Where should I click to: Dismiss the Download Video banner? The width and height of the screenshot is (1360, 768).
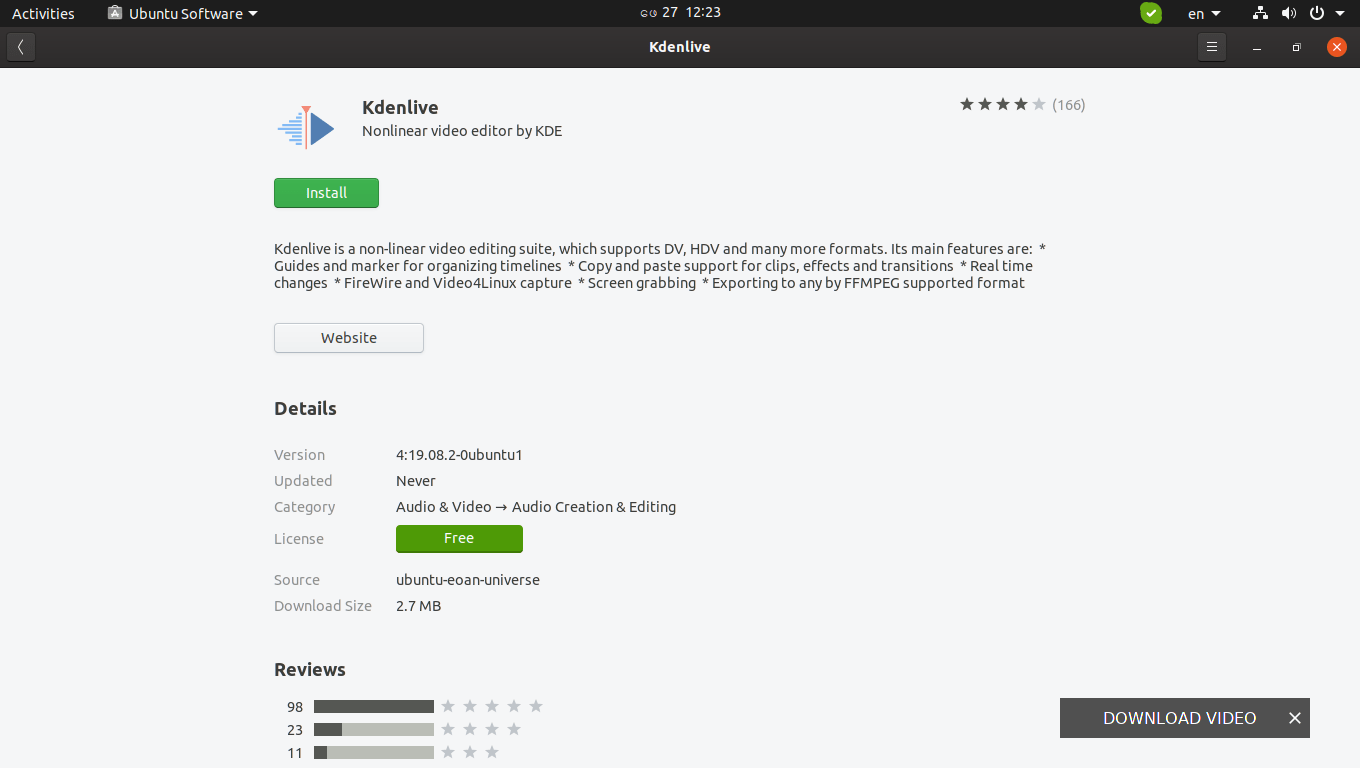1295,718
